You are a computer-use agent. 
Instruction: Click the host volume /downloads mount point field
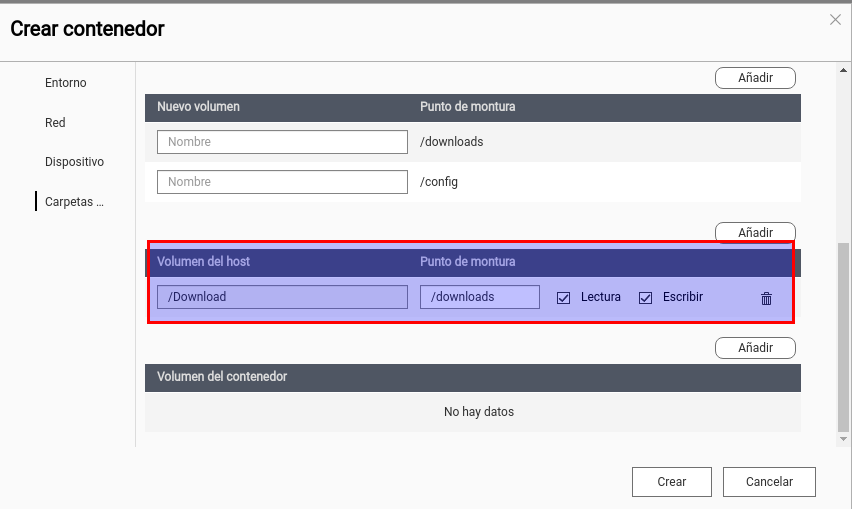(479, 297)
